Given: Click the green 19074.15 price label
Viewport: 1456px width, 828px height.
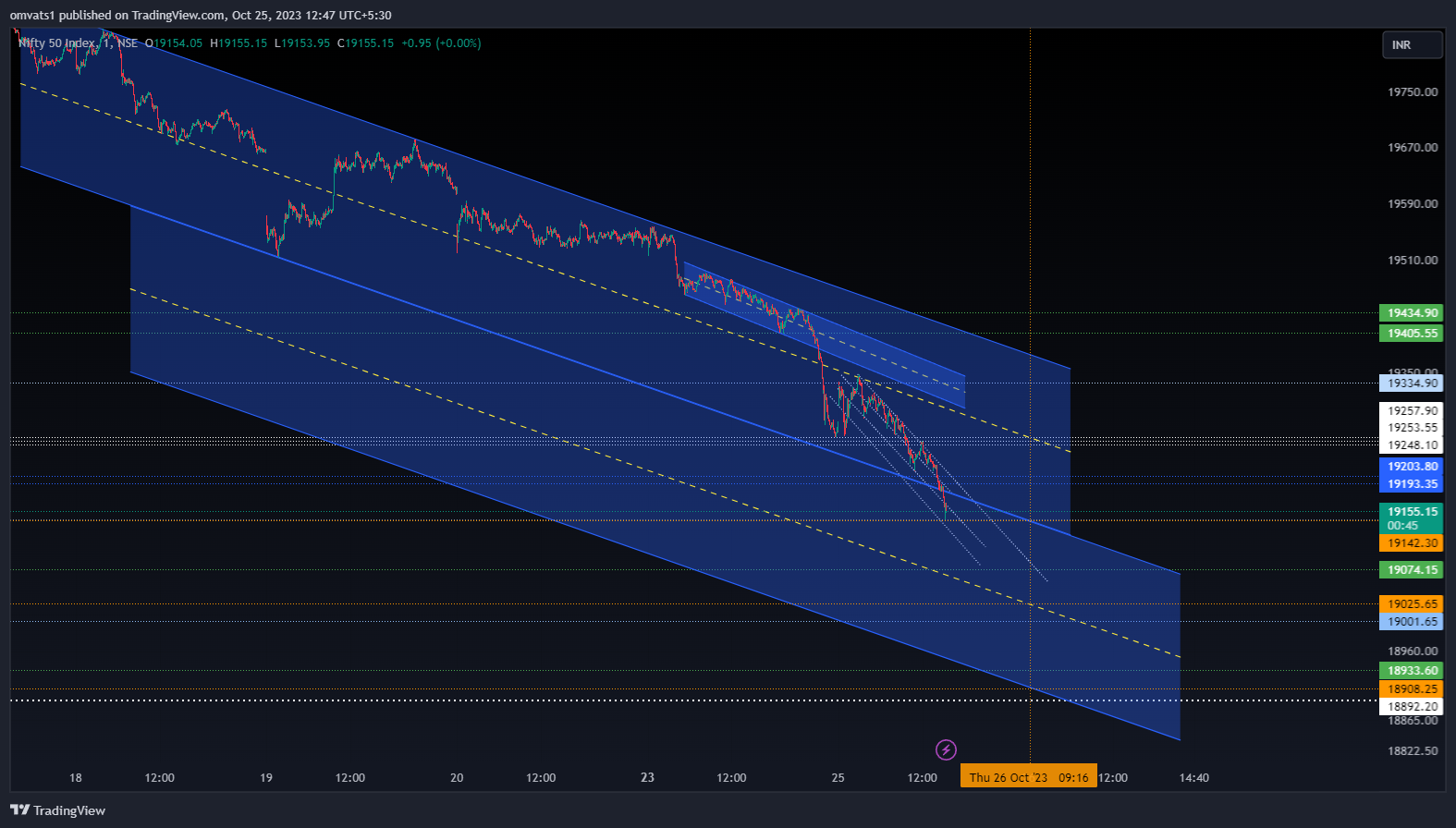Looking at the screenshot, I should pyautogui.click(x=1411, y=570).
